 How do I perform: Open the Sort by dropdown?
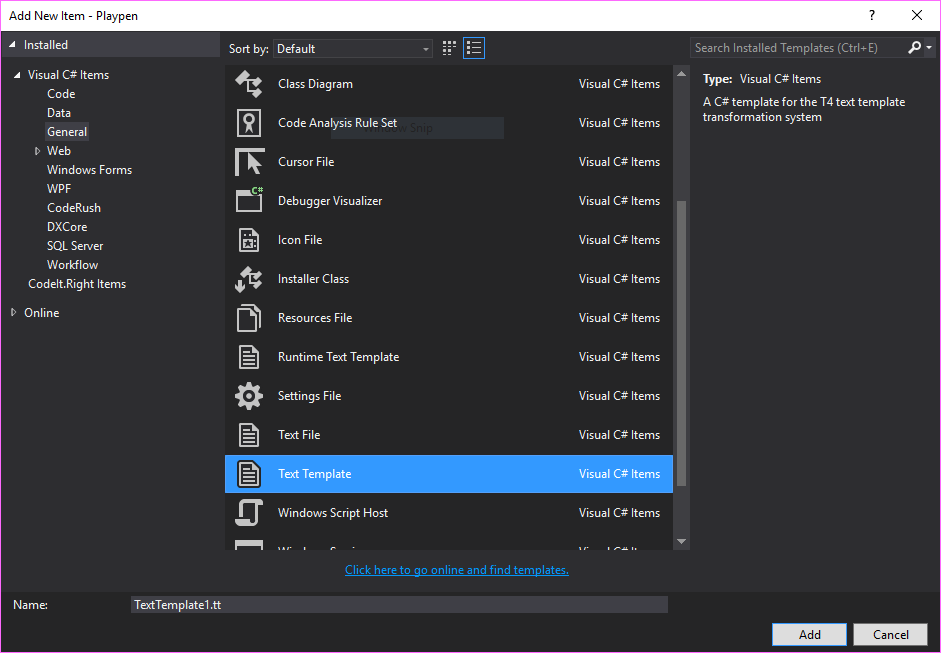[353, 48]
